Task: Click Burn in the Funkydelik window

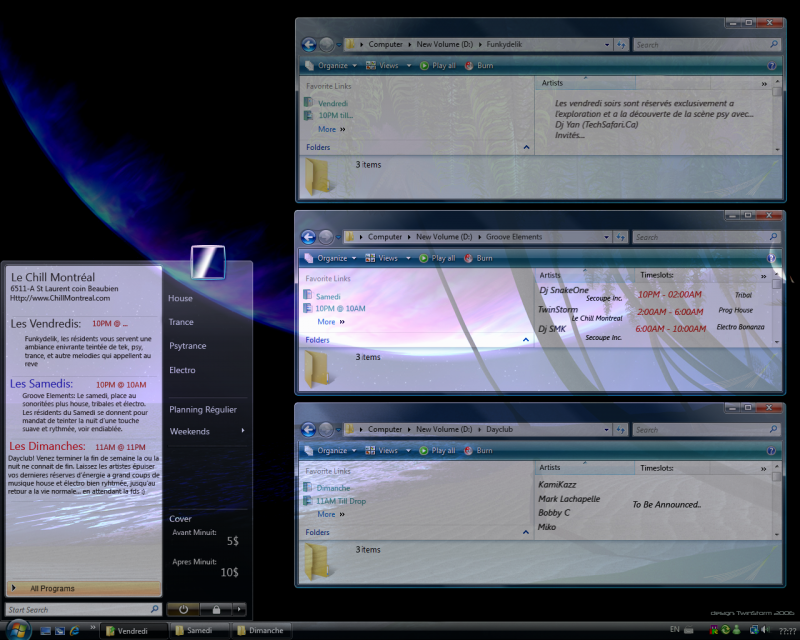Action: click(x=479, y=65)
